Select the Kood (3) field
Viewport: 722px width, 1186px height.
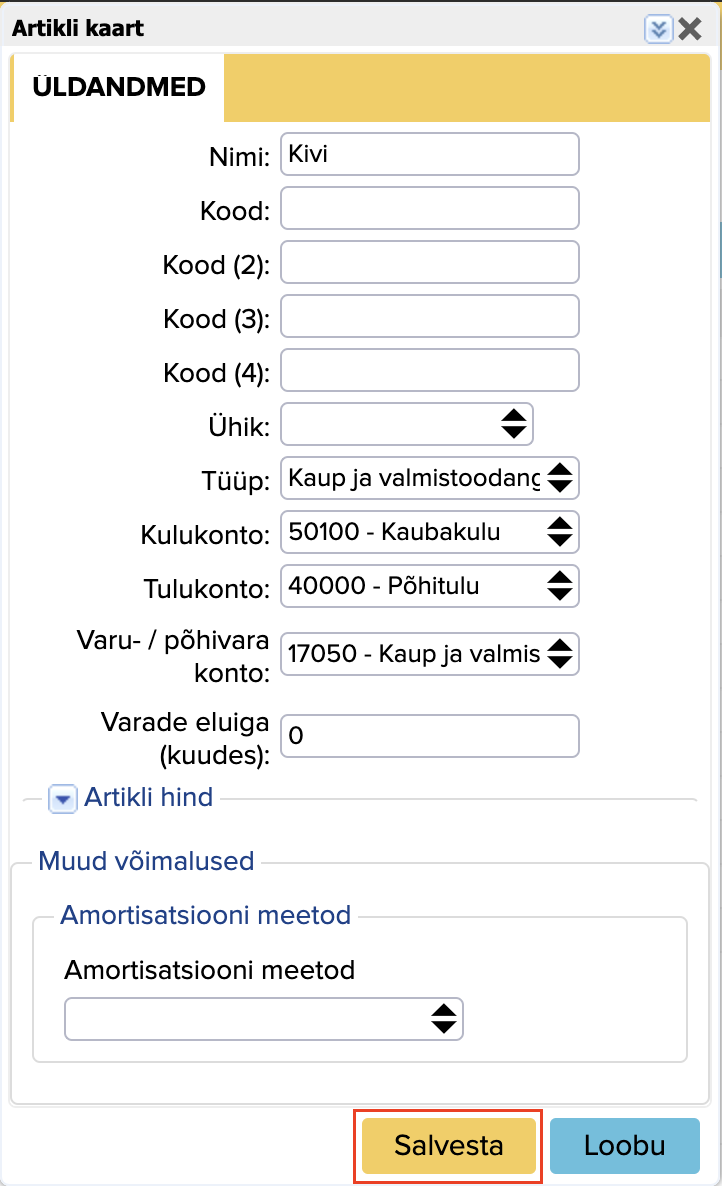(x=430, y=316)
